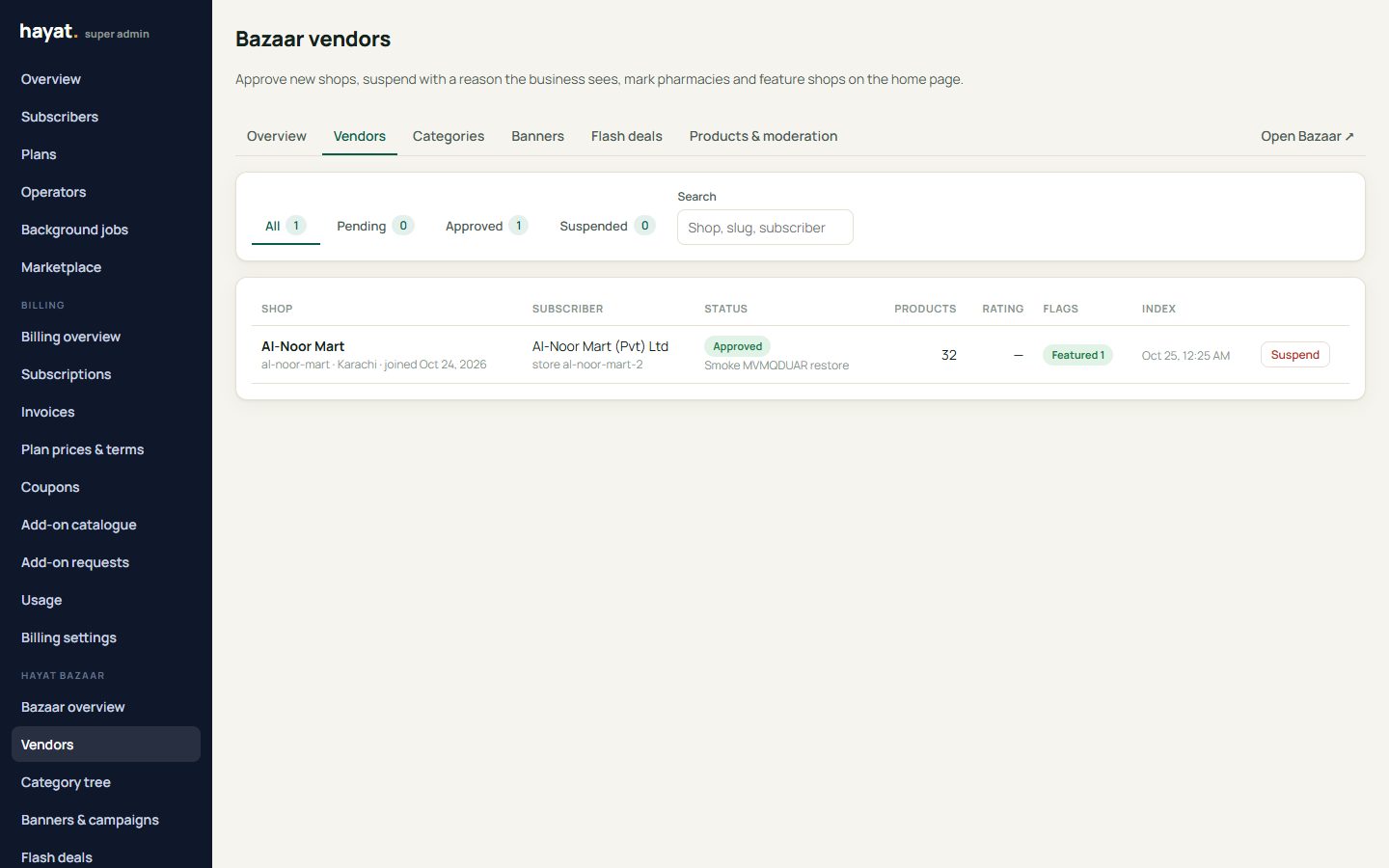Open Subscribers in sidebar

(60, 117)
